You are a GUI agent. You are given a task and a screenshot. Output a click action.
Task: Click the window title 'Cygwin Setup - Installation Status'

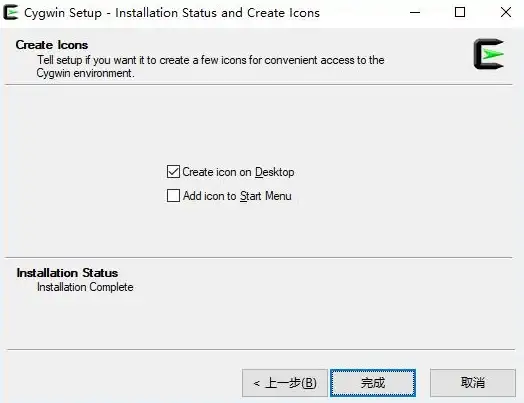click(x=121, y=13)
